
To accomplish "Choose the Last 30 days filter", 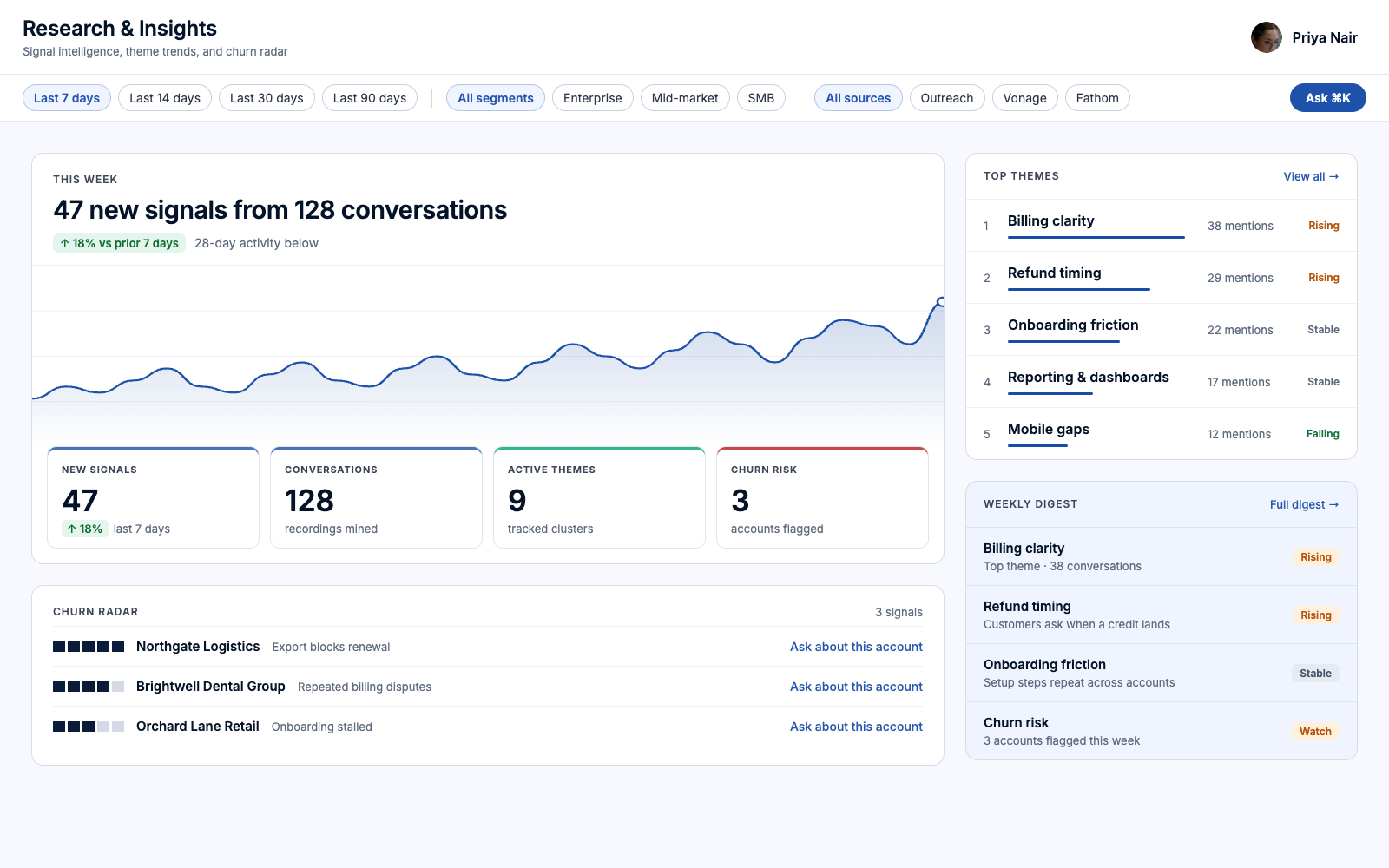I will click(267, 98).
